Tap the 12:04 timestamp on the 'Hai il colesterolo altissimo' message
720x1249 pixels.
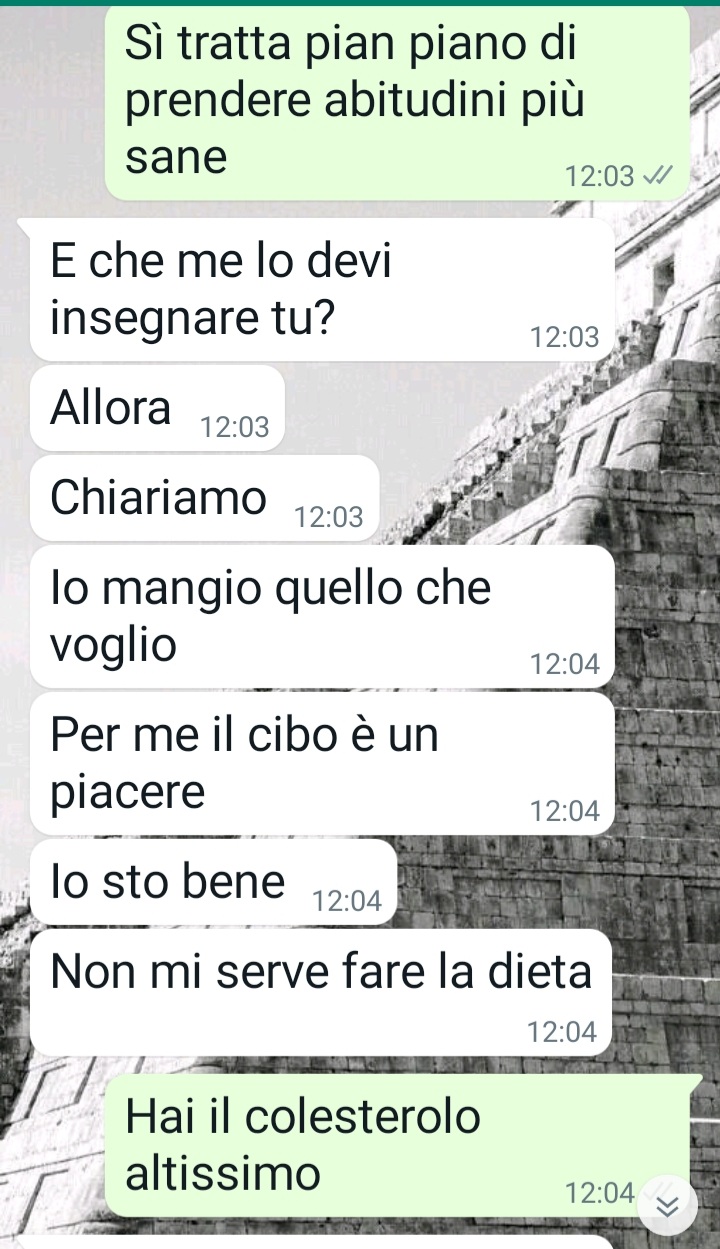tap(600, 1193)
